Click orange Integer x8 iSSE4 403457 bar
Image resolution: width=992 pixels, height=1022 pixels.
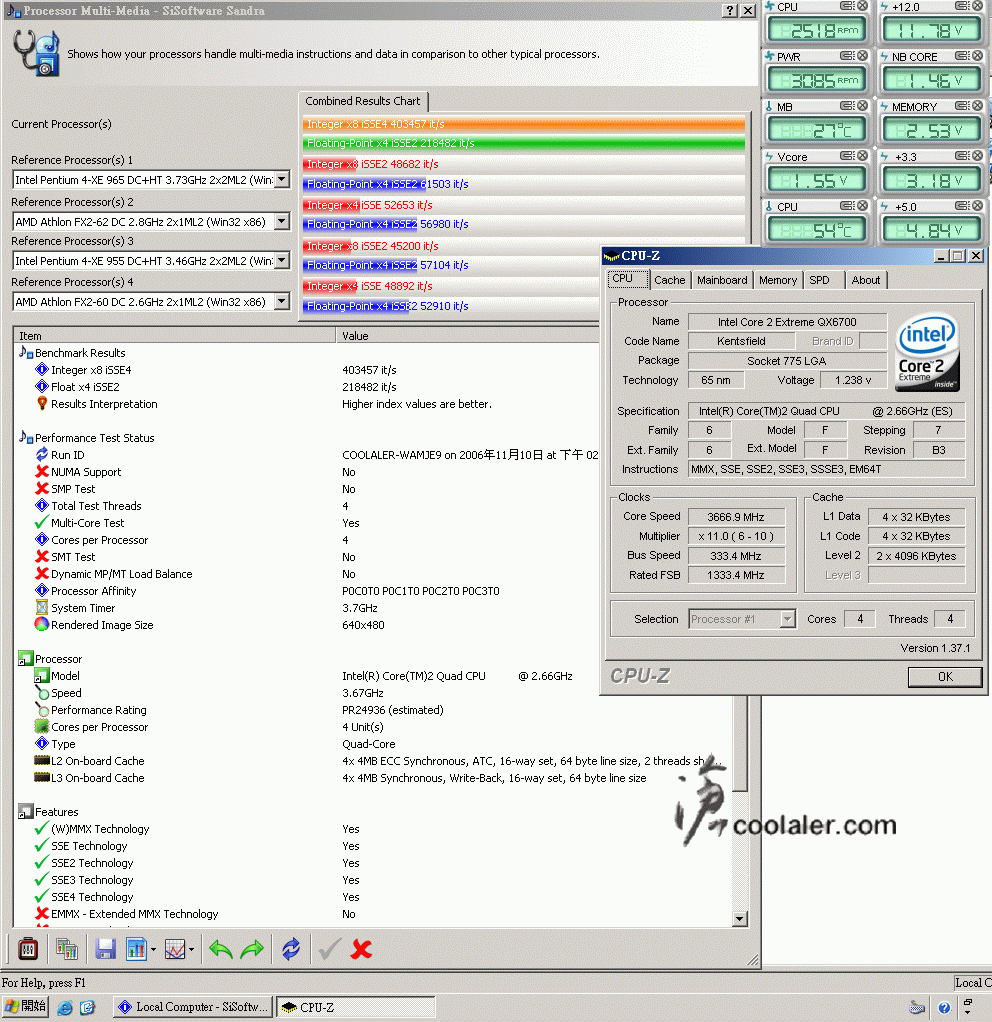(524, 124)
